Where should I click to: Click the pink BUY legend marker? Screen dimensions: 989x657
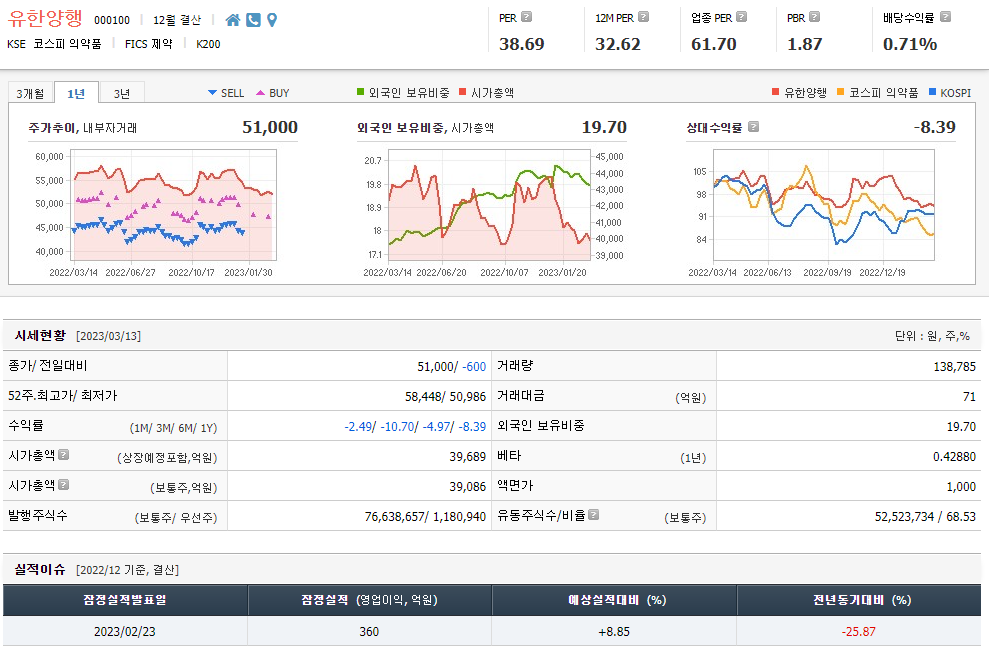pos(260,93)
